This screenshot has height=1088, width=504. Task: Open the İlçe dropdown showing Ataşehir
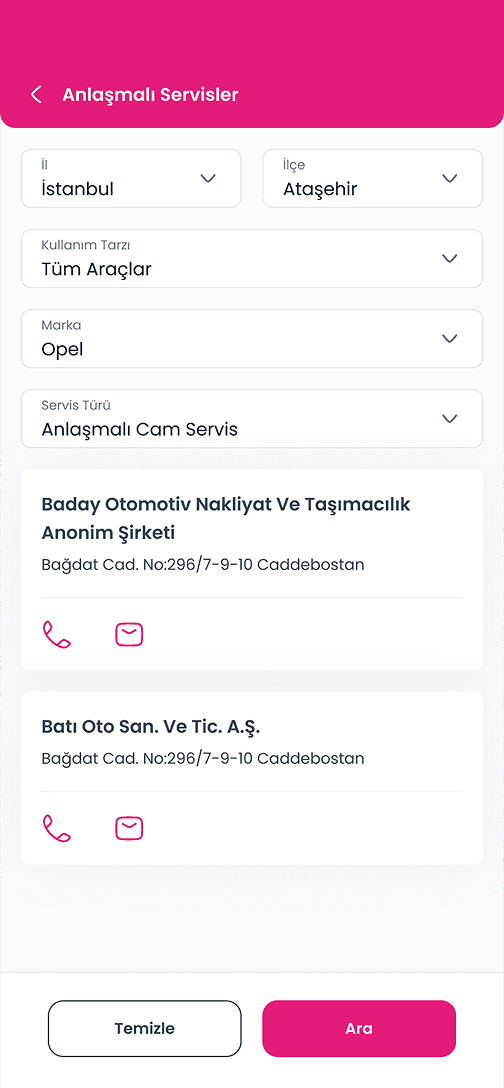pos(373,178)
